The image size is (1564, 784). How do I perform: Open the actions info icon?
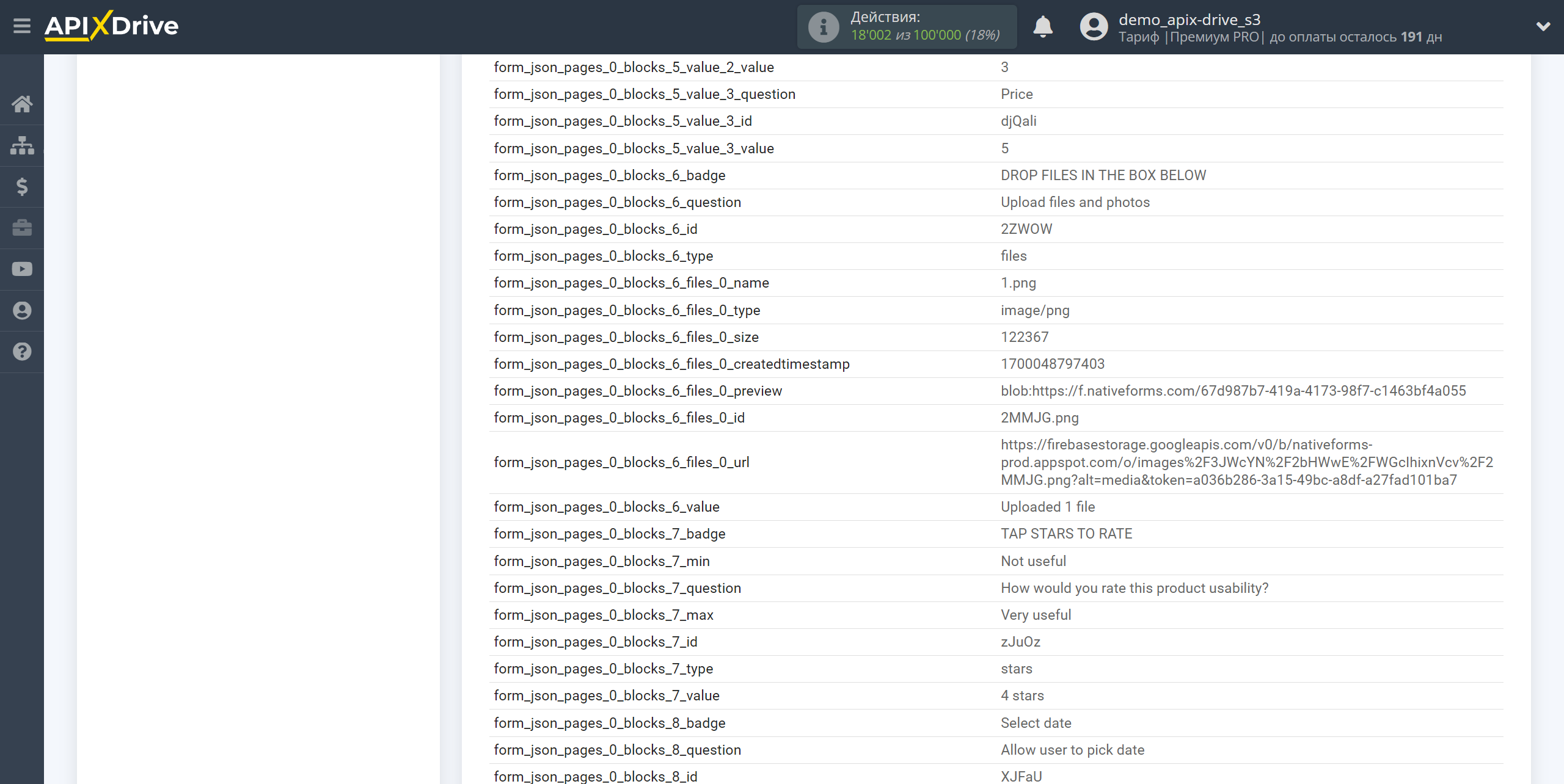point(823,27)
